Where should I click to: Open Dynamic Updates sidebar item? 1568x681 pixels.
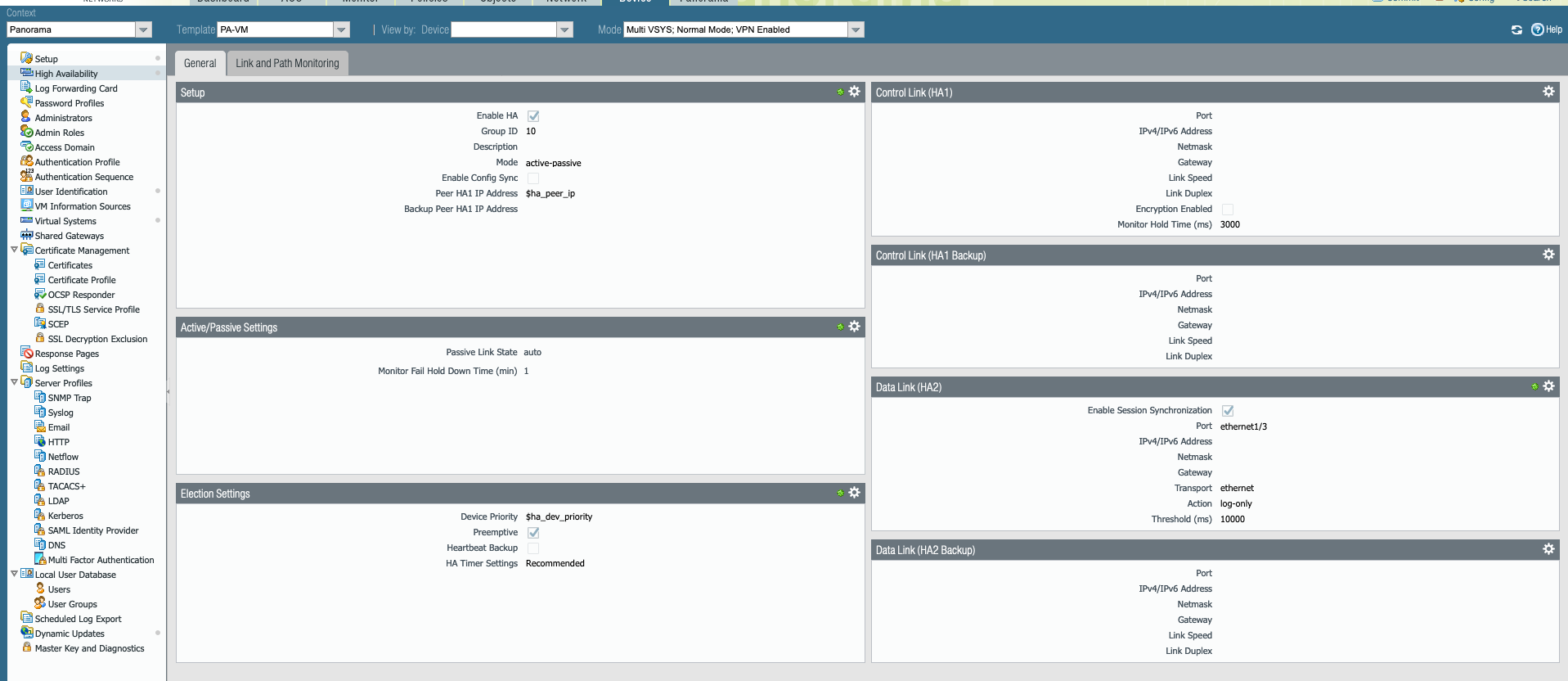coord(70,634)
